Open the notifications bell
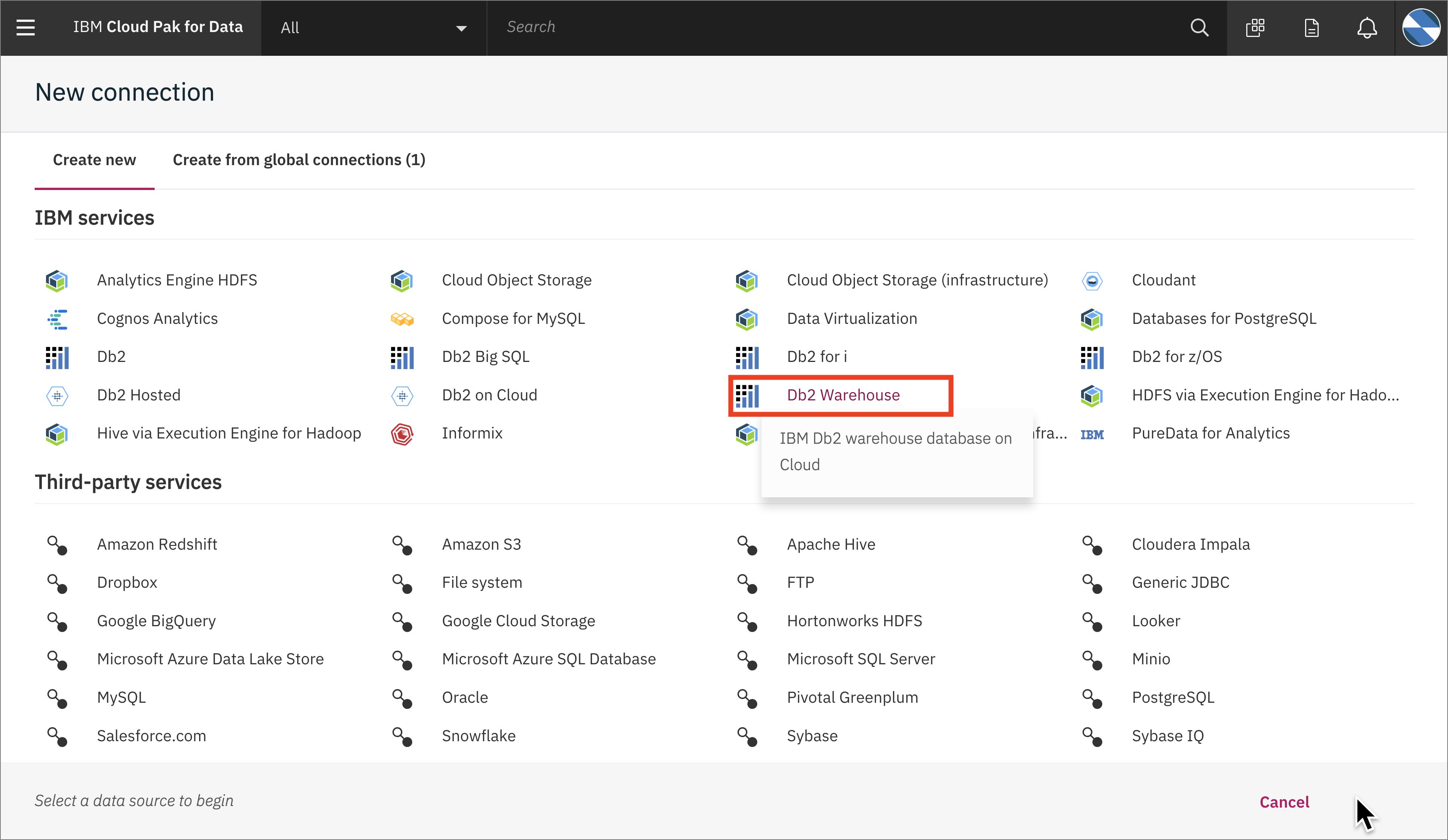 coord(1367,27)
